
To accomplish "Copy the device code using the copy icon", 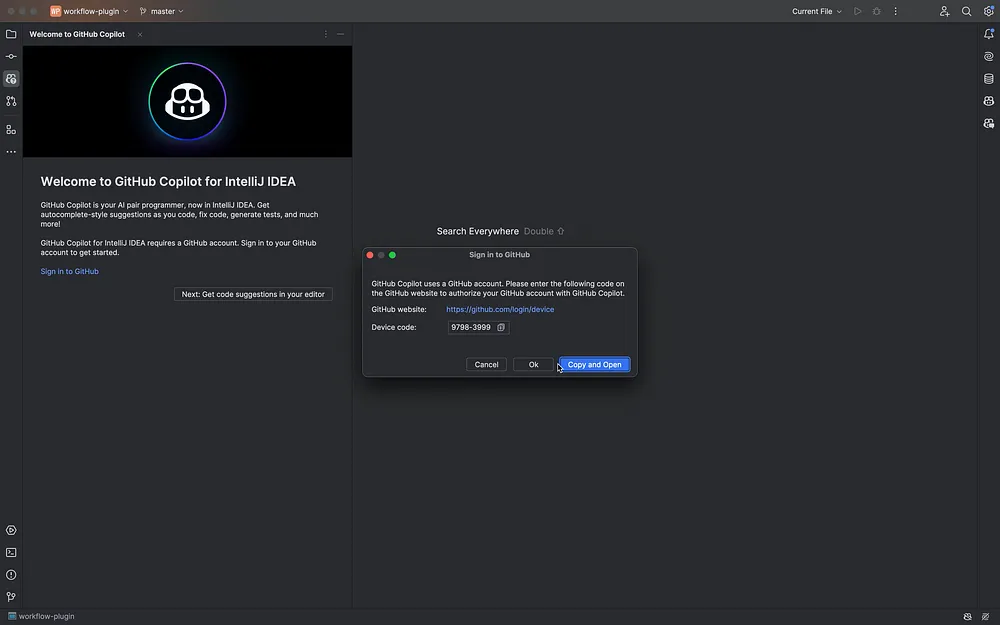I will 501,327.
